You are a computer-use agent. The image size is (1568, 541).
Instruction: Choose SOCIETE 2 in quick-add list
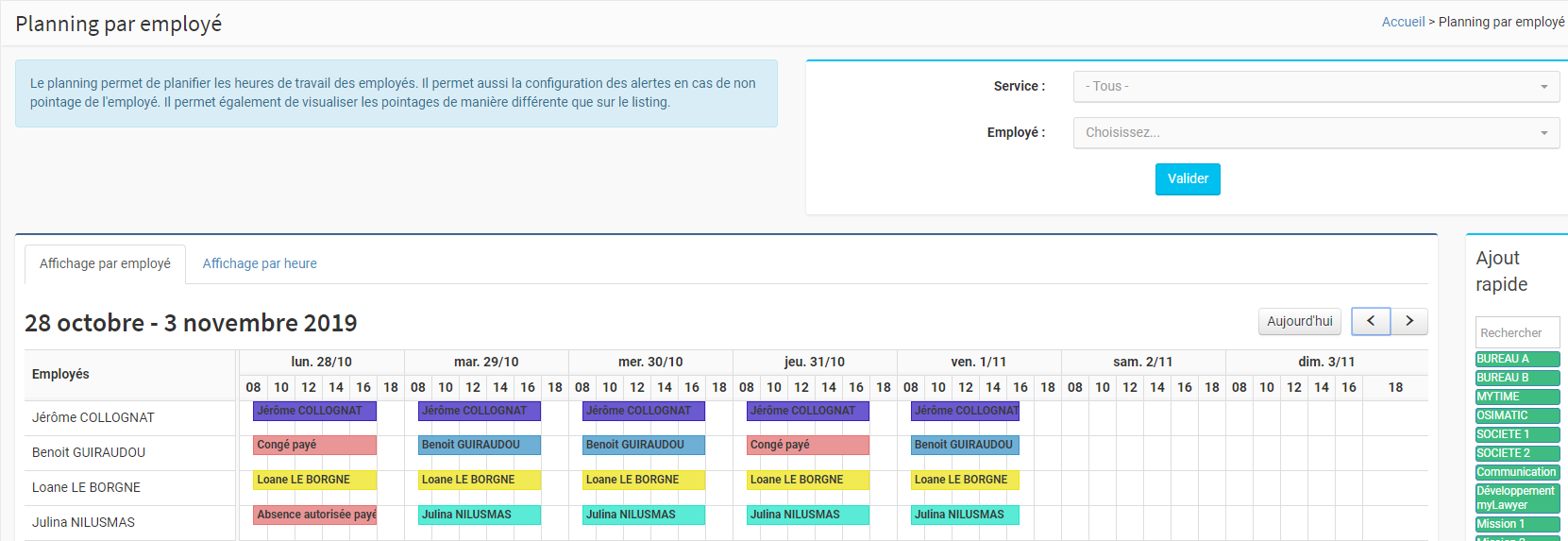coord(1517,453)
